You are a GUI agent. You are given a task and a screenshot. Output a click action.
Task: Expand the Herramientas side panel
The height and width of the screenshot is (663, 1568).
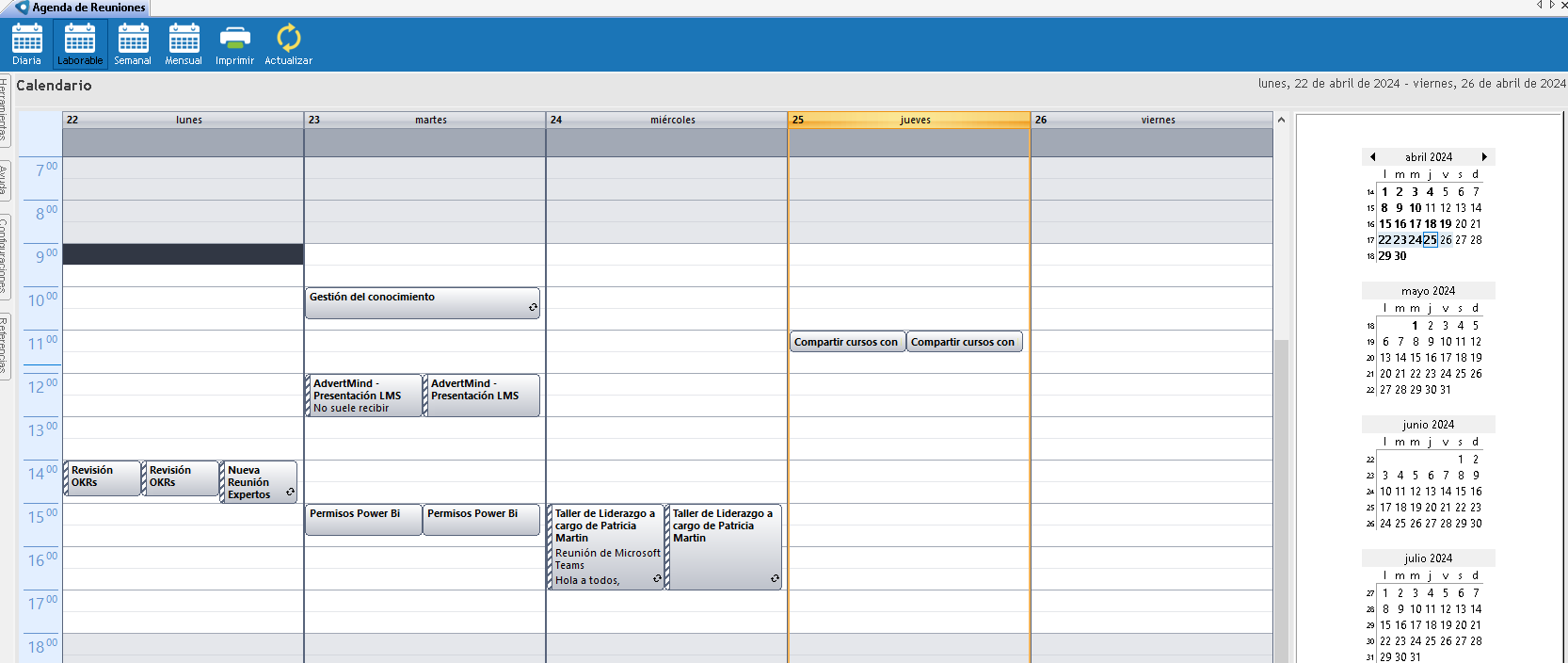tap(4, 108)
